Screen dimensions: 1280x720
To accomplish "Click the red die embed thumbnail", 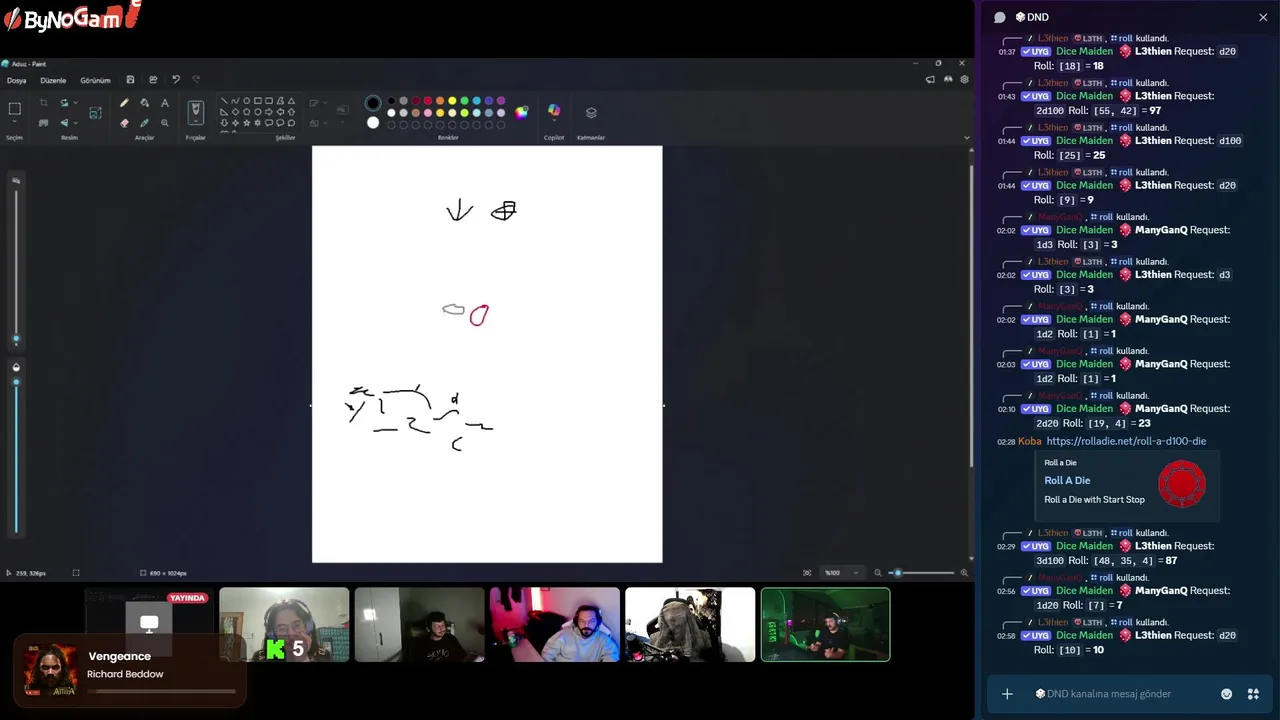I will [1182, 486].
